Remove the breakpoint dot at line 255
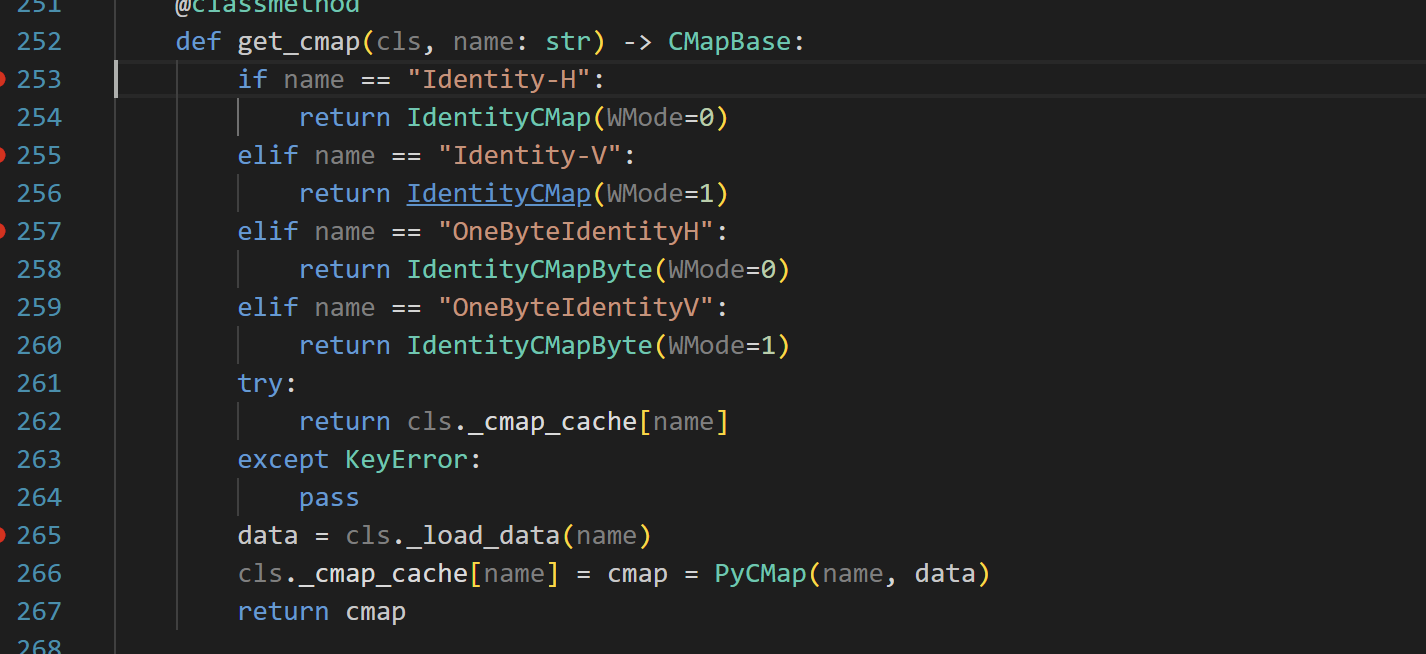1426x654 pixels. click(3, 155)
